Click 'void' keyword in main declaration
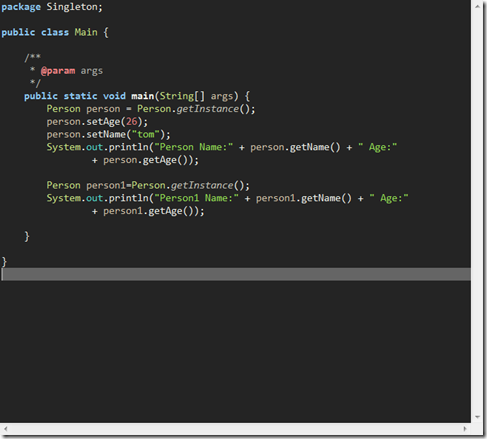The width and height of the screenshot is (487, 439). coord(114,96)
